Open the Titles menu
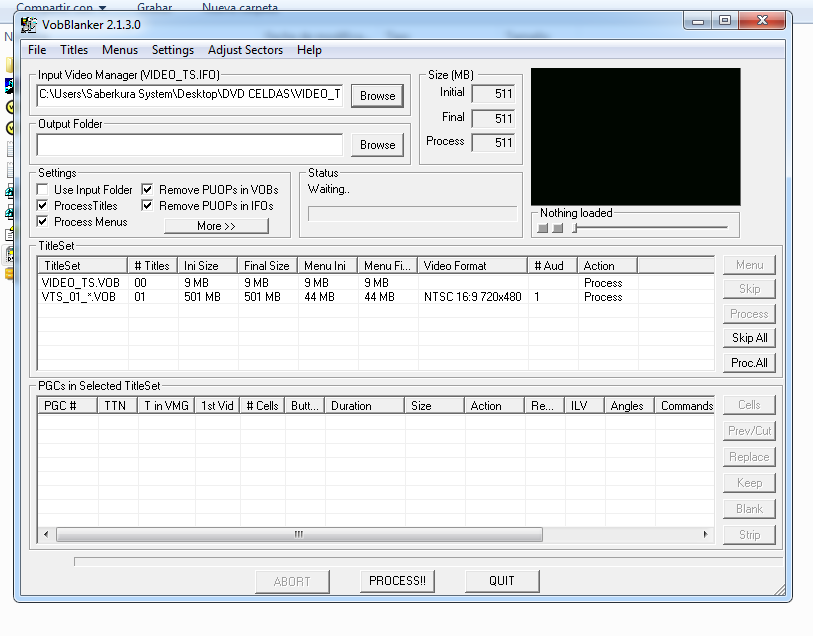 coord(74,50)
